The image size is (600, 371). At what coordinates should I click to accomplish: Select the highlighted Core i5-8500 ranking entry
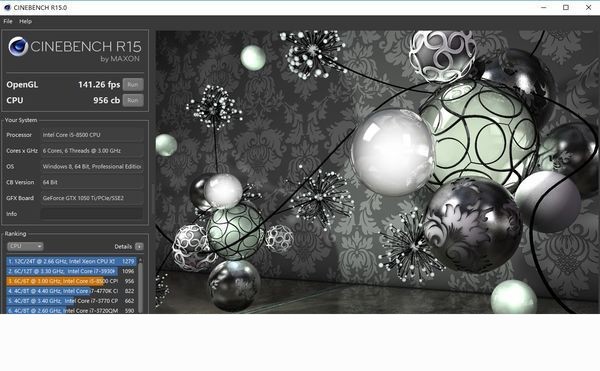[x=71, y=281]
